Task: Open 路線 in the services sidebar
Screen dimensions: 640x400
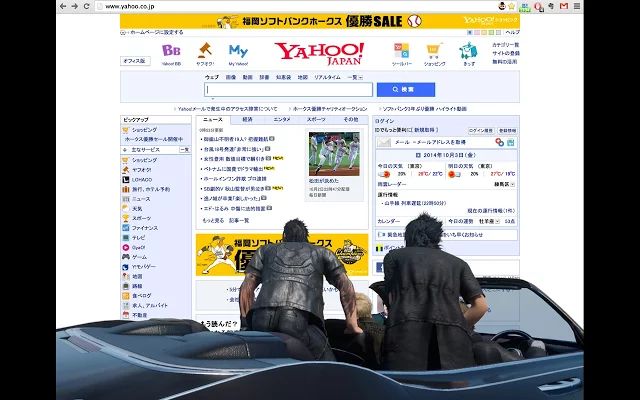Action: point(137,286)
